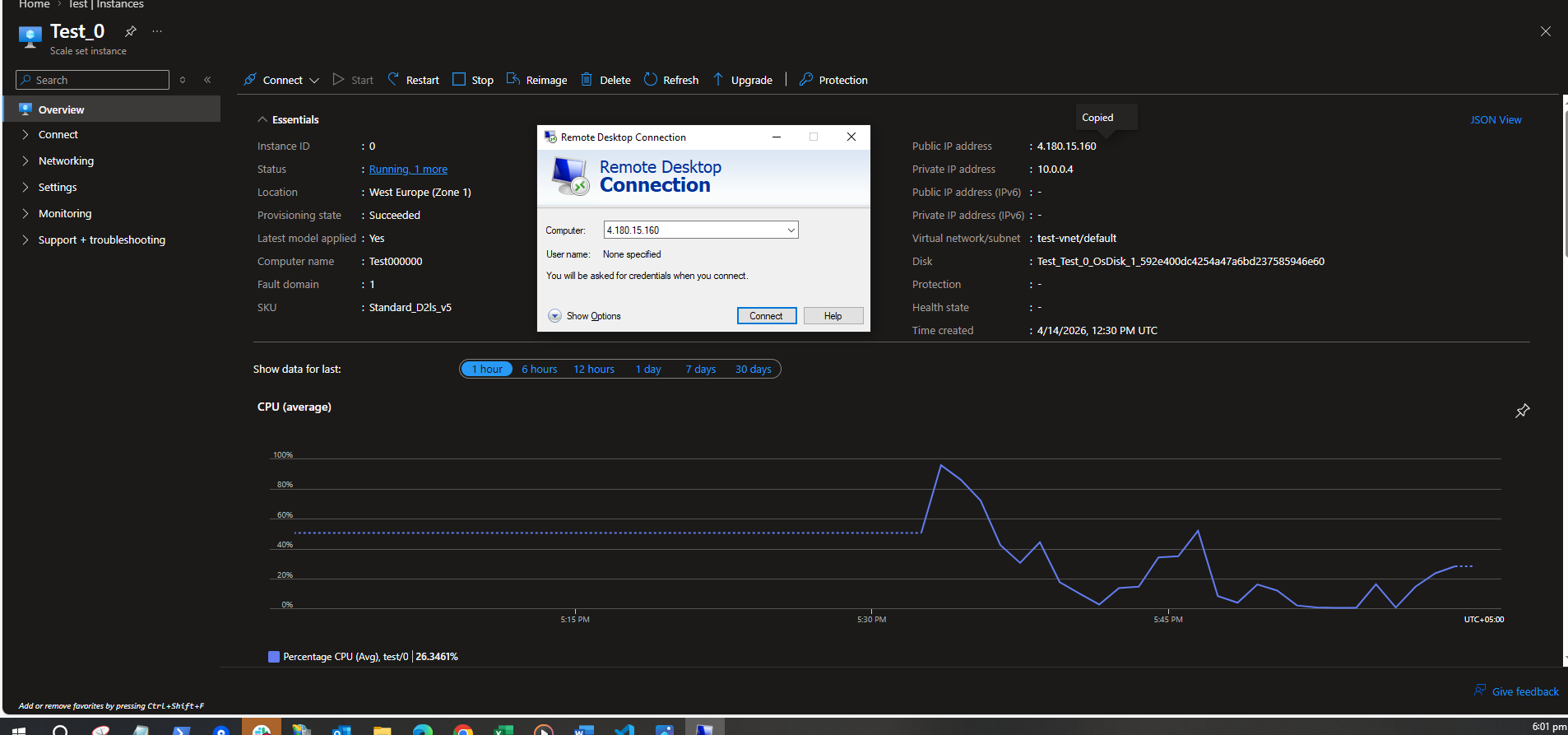Select the 1 day time range
The width and height of the screenshot is (1568, 735).
648,369
